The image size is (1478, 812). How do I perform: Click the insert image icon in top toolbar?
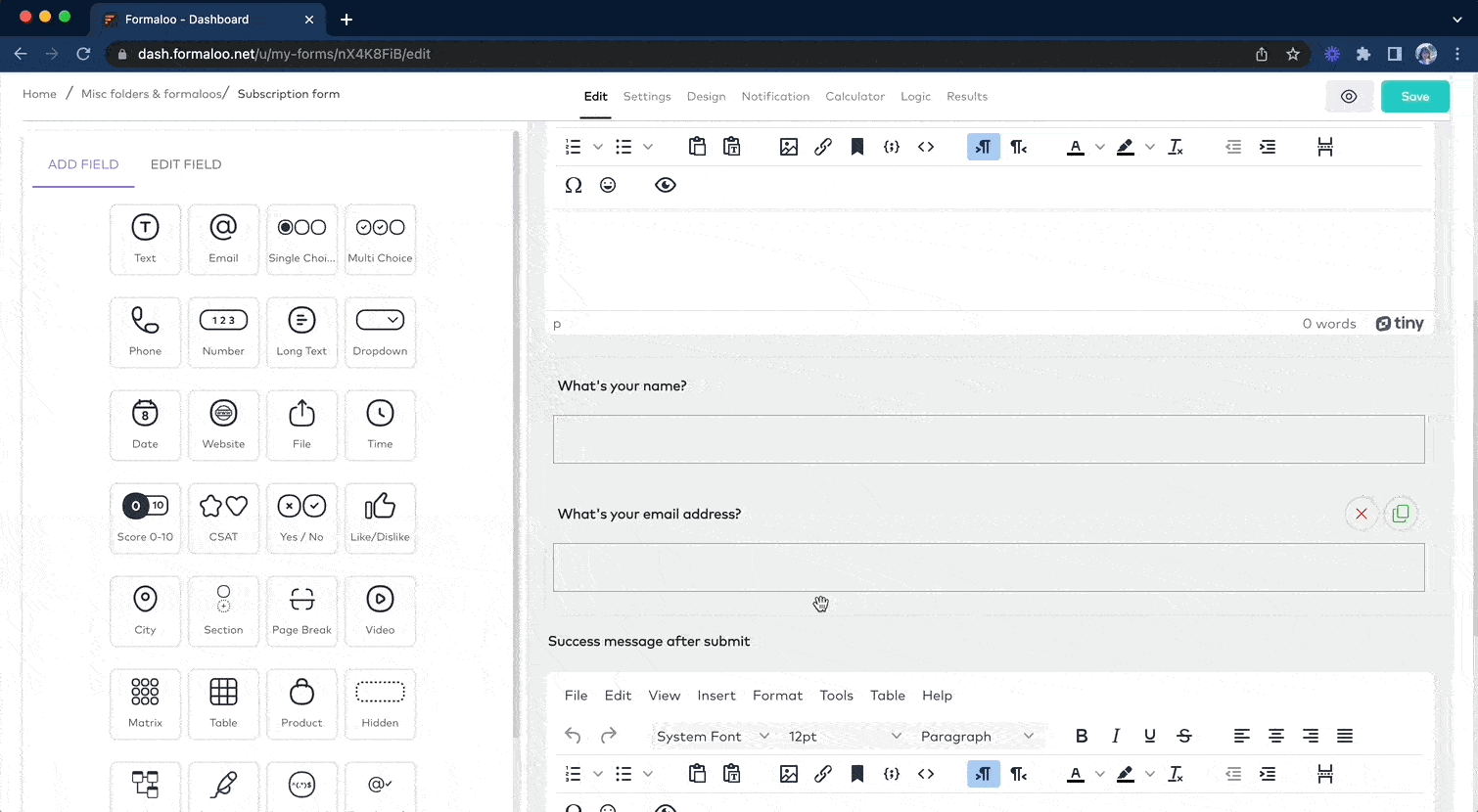788,147
